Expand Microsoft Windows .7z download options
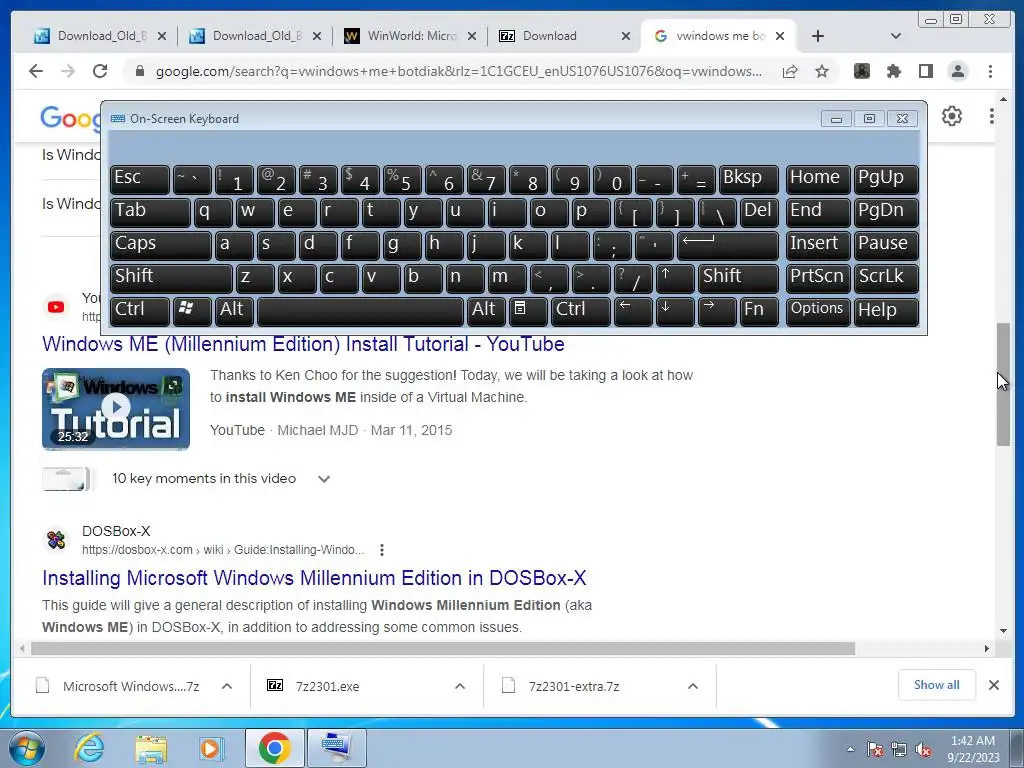1024x768 pixels. click(x=227, y=686)
